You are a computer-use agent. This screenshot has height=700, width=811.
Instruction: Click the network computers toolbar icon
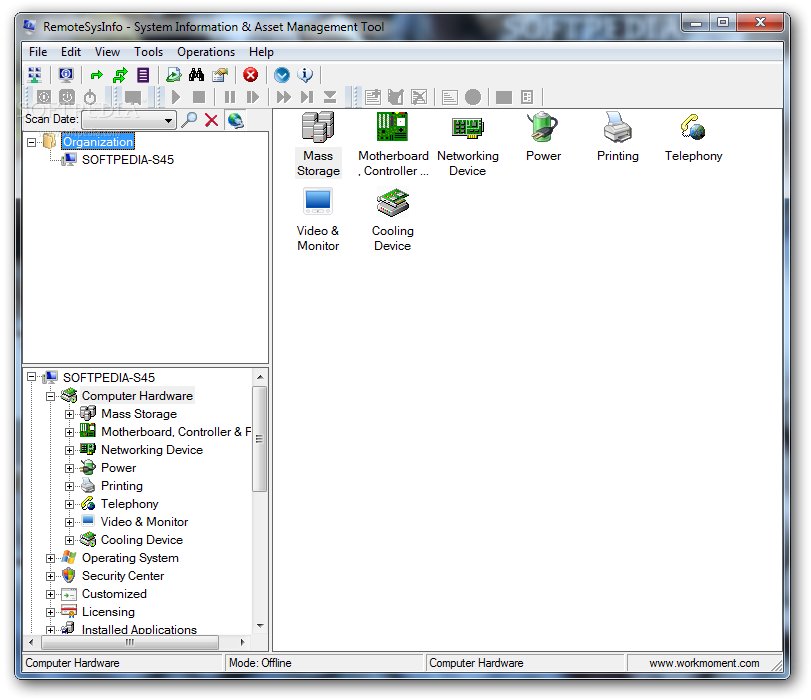35,75
